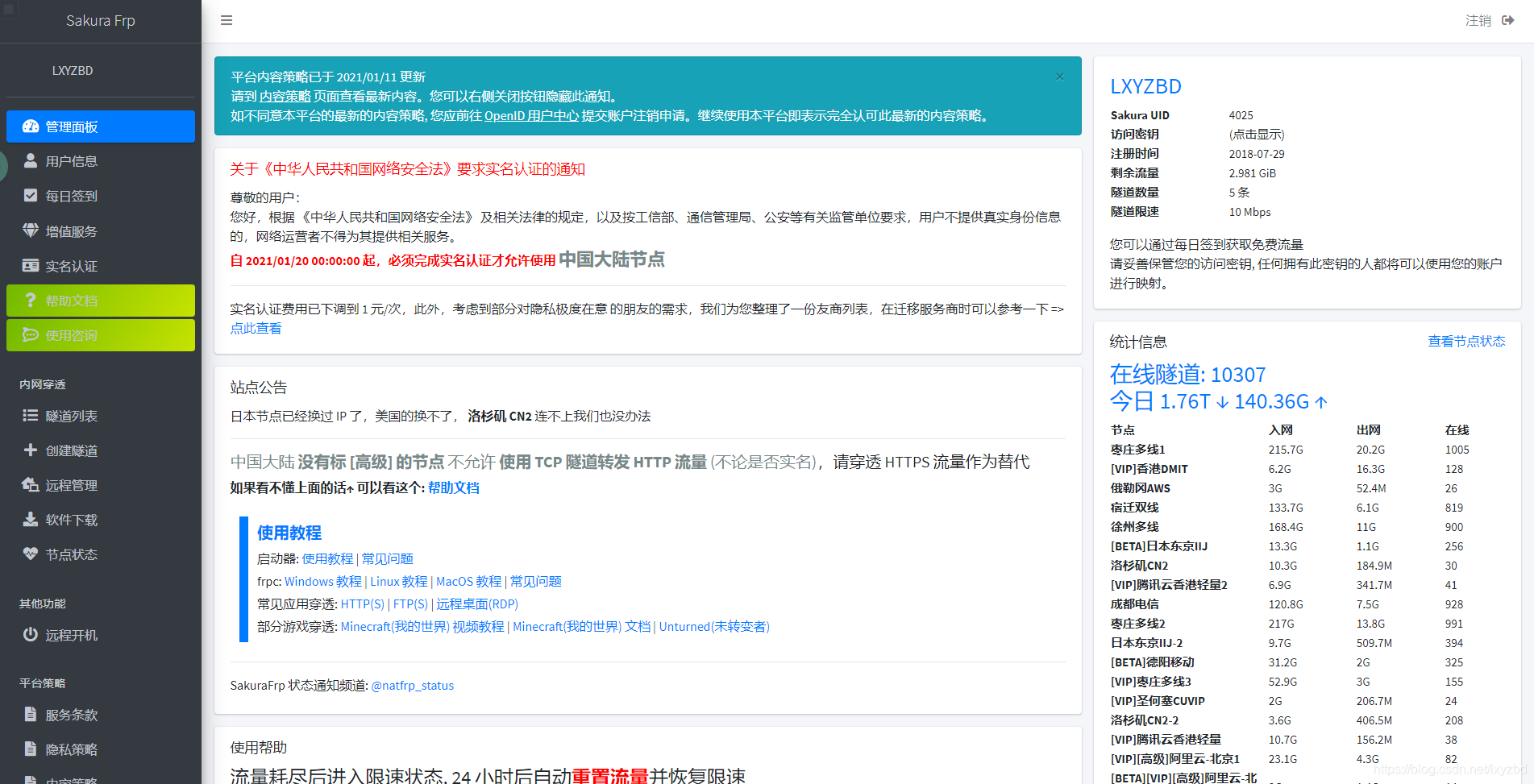1534x784 pixels.
Task: Click 查看节点状态 in statistics panel
Action: [1465, 341]
